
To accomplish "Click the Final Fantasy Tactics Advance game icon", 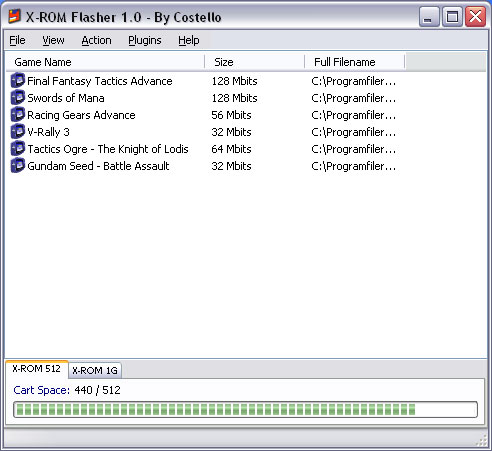I will tap(18, 81).
